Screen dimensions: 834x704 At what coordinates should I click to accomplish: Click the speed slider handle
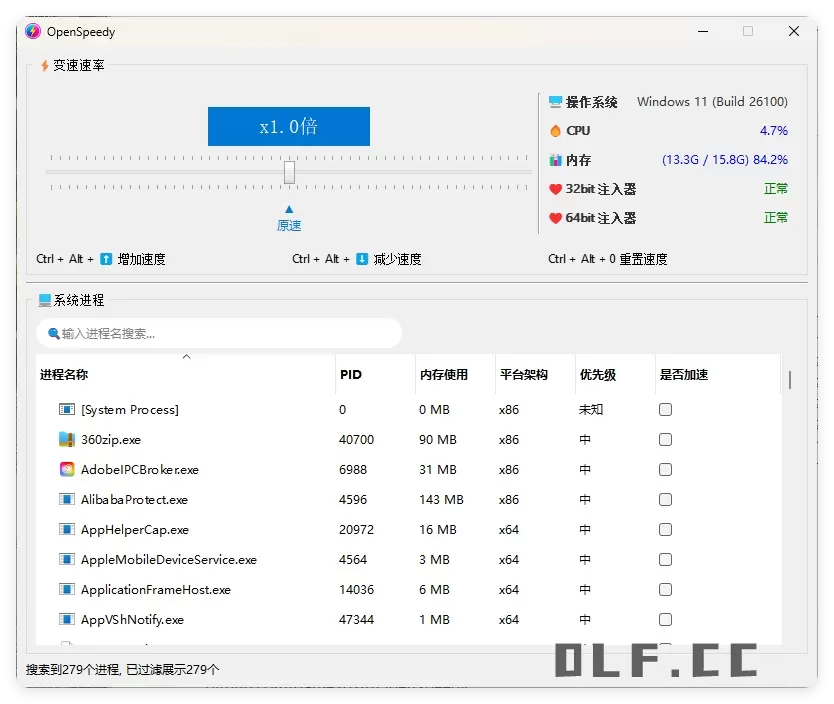(288, 172)
